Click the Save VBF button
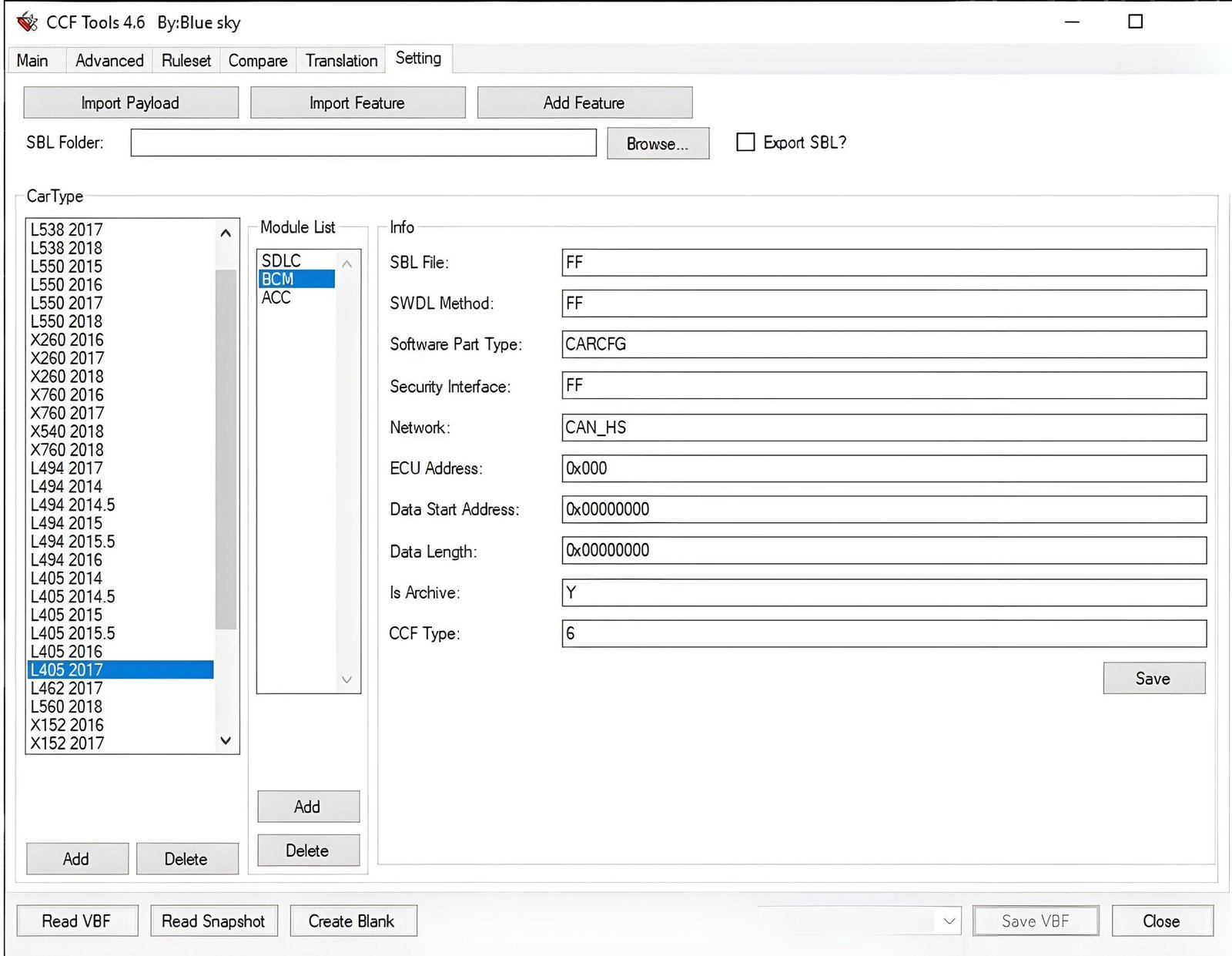This screenshot has height=956, width=1232. pyautogui.click(x=1036, y=921)
